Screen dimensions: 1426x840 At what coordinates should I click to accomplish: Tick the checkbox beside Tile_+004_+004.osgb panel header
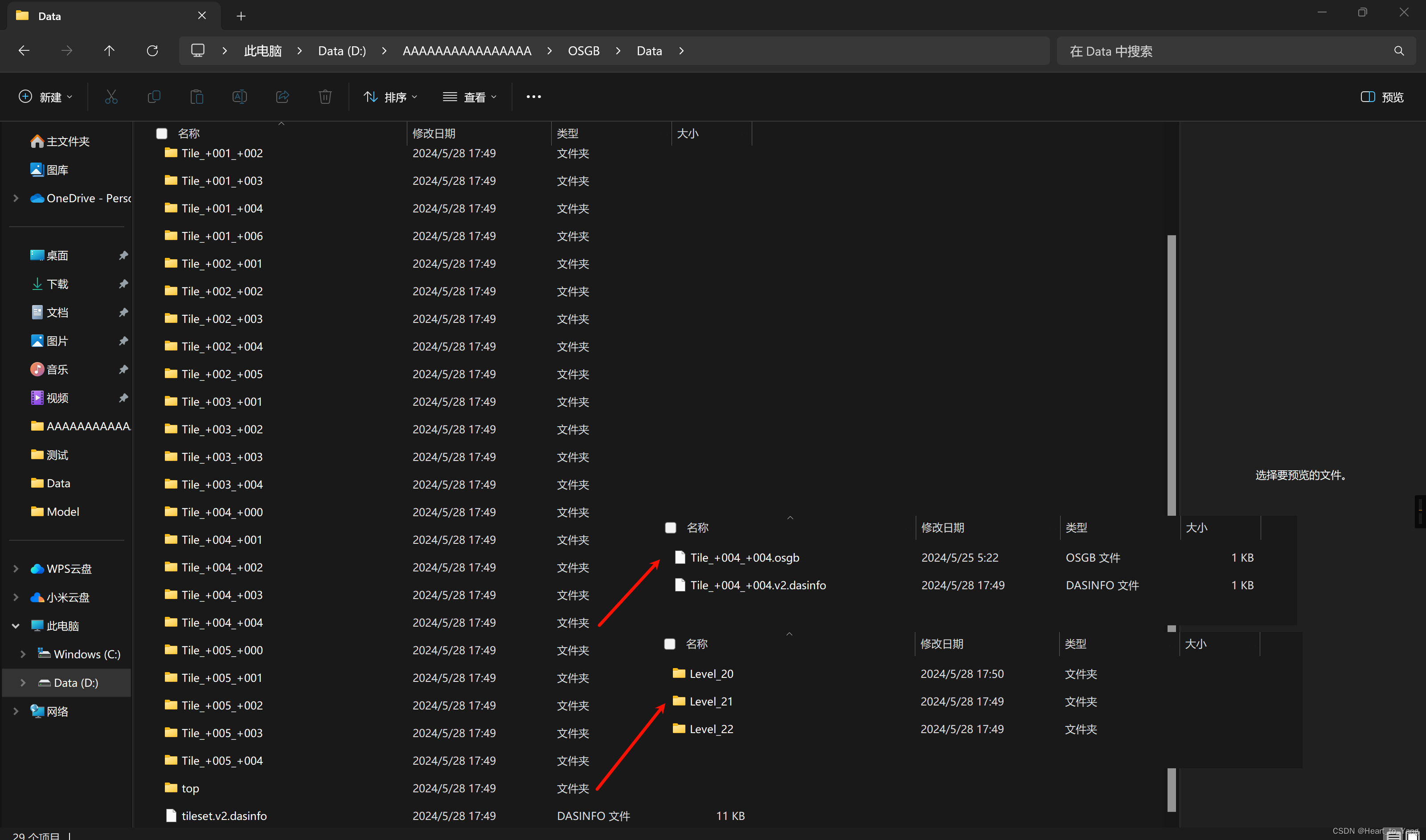click(671, 527)
